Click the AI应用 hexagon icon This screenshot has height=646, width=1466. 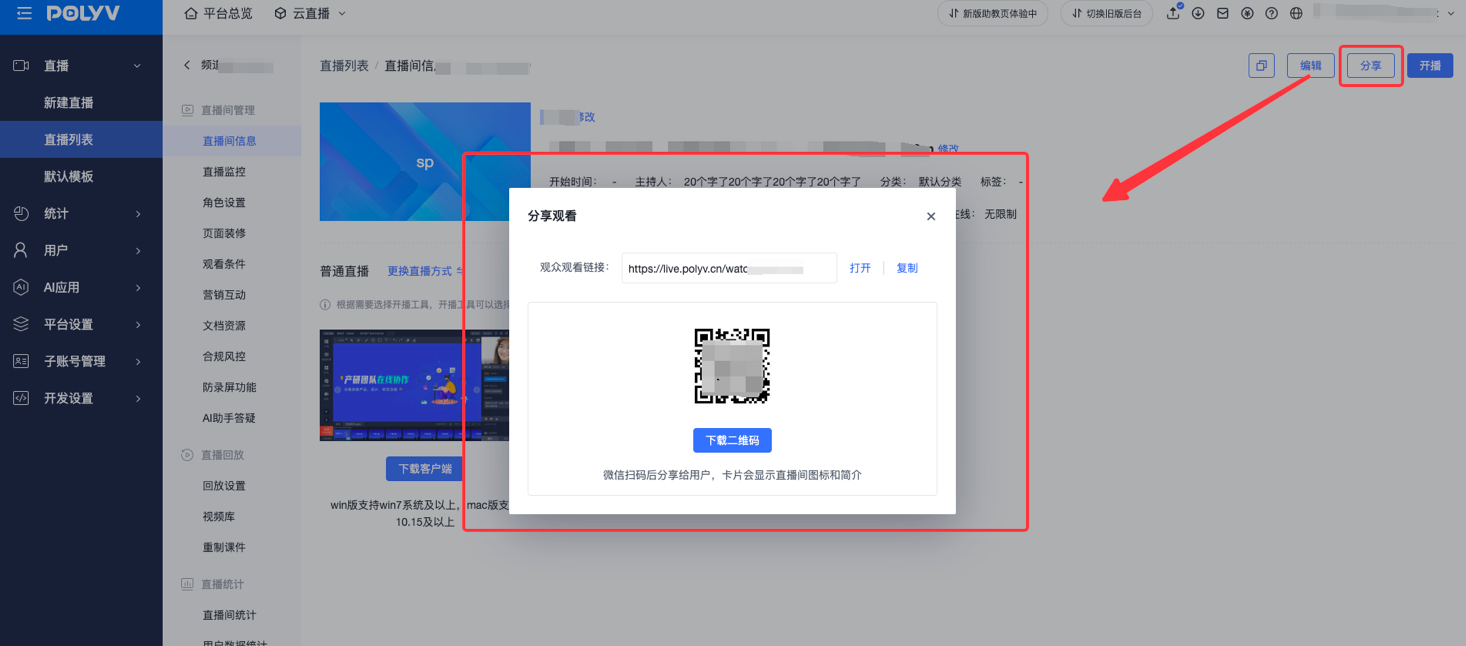pos(21,288)
